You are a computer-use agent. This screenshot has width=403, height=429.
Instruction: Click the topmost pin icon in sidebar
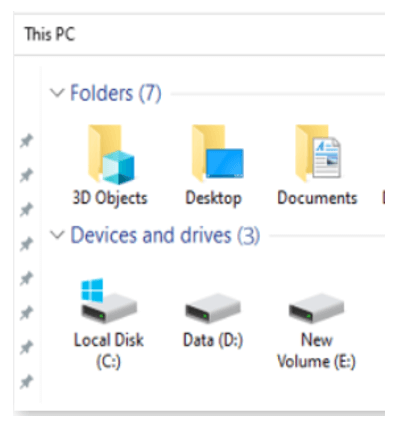(x=26, y=141)
